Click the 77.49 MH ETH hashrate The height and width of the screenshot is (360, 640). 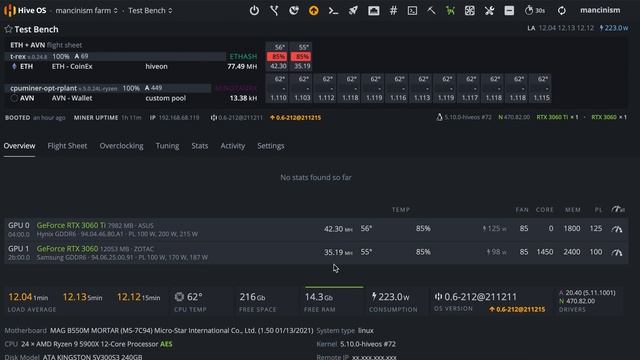point(242,66)
